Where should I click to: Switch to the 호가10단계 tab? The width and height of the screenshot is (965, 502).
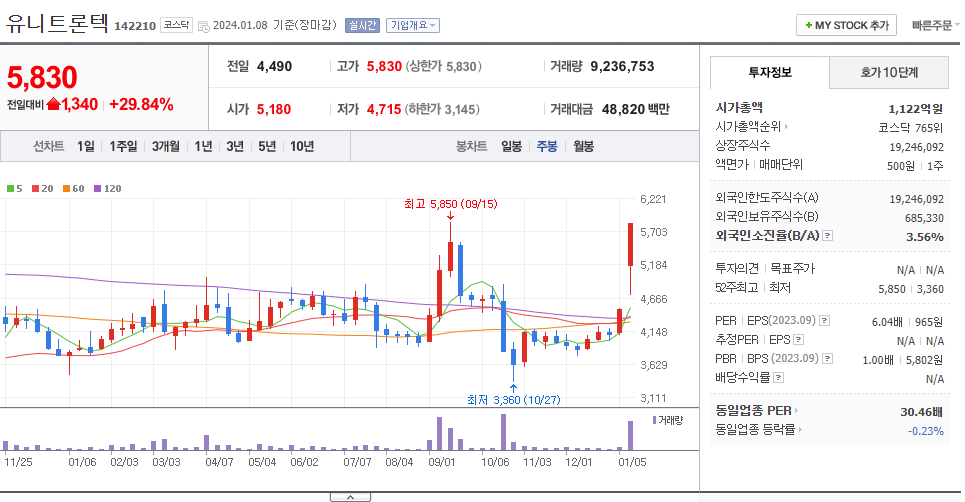889,73
